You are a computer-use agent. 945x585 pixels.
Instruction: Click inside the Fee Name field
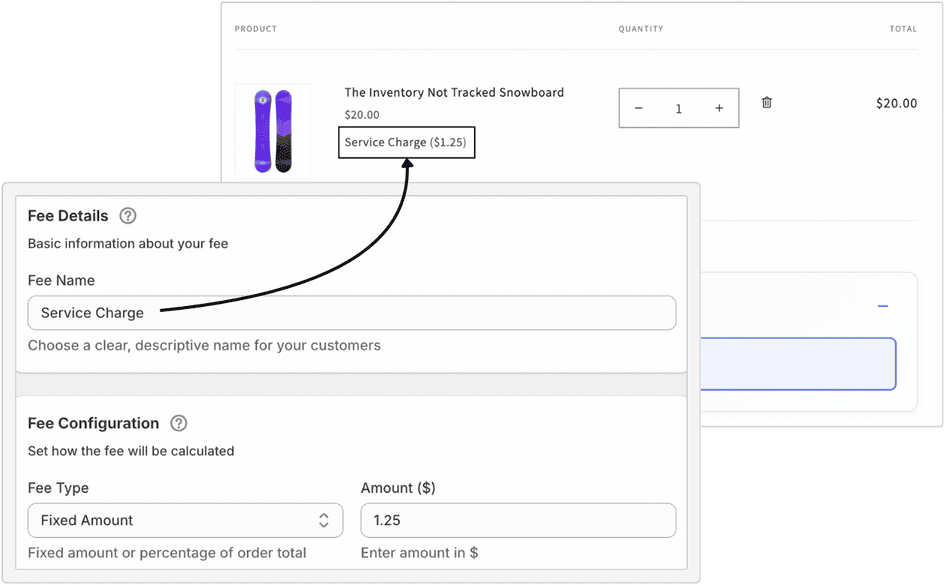click(351, 312)
